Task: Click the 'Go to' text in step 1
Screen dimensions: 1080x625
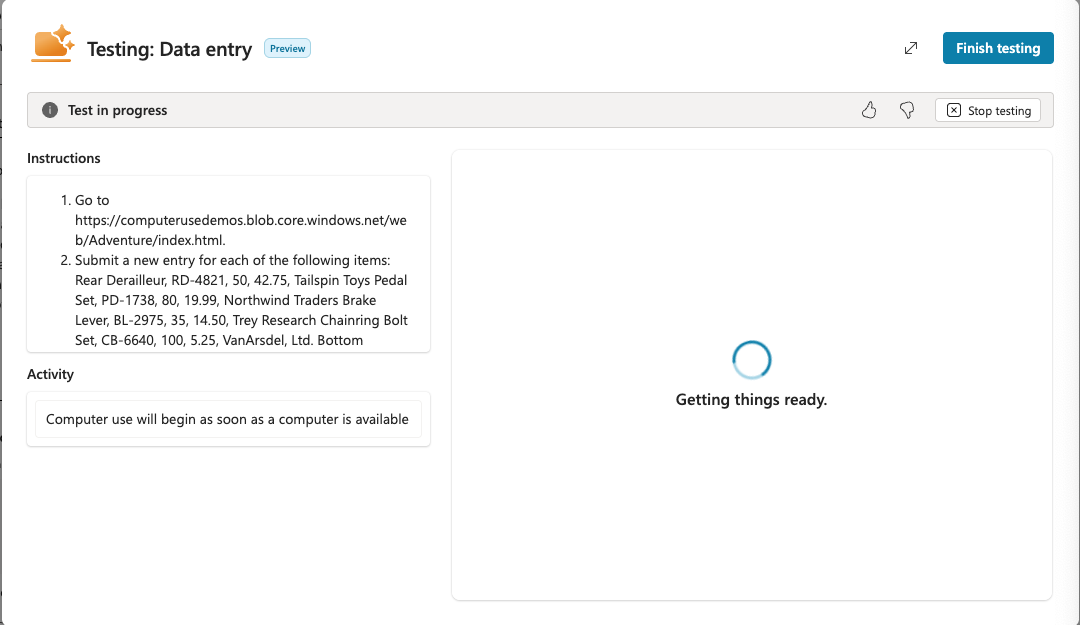Action: pos(92,200)
